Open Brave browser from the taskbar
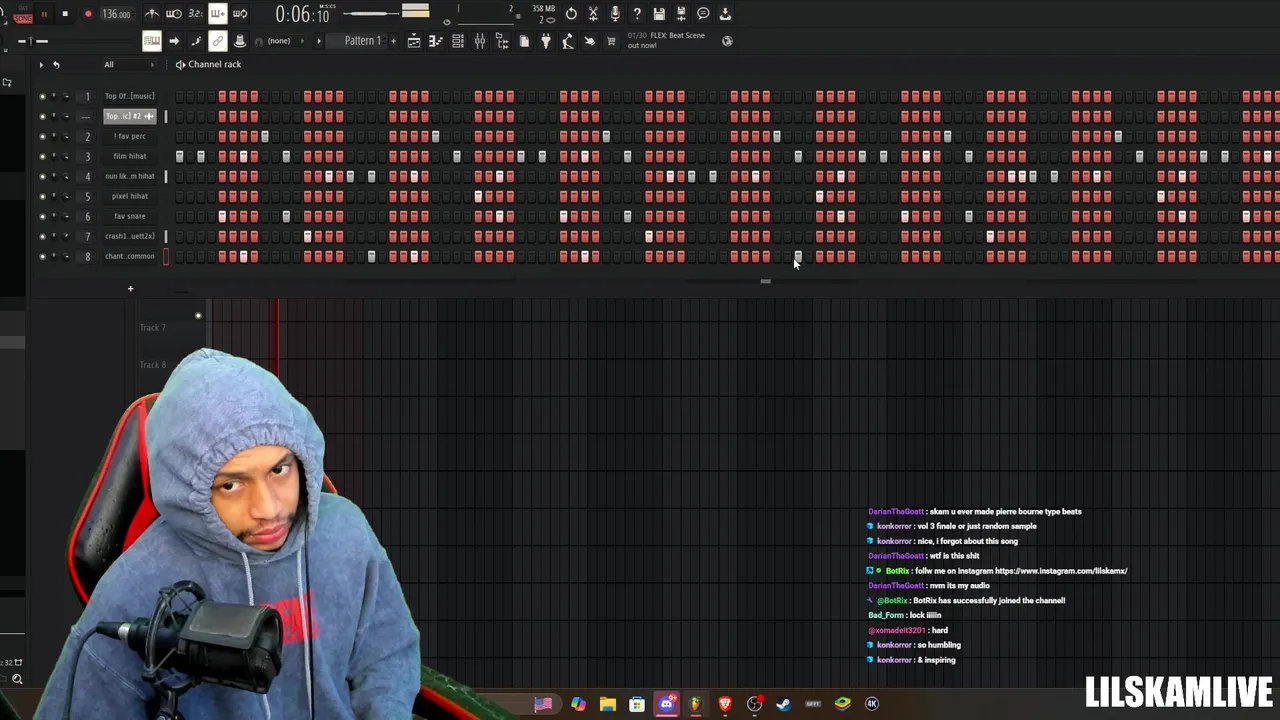The image size is (1280, 720). point(725,703)
